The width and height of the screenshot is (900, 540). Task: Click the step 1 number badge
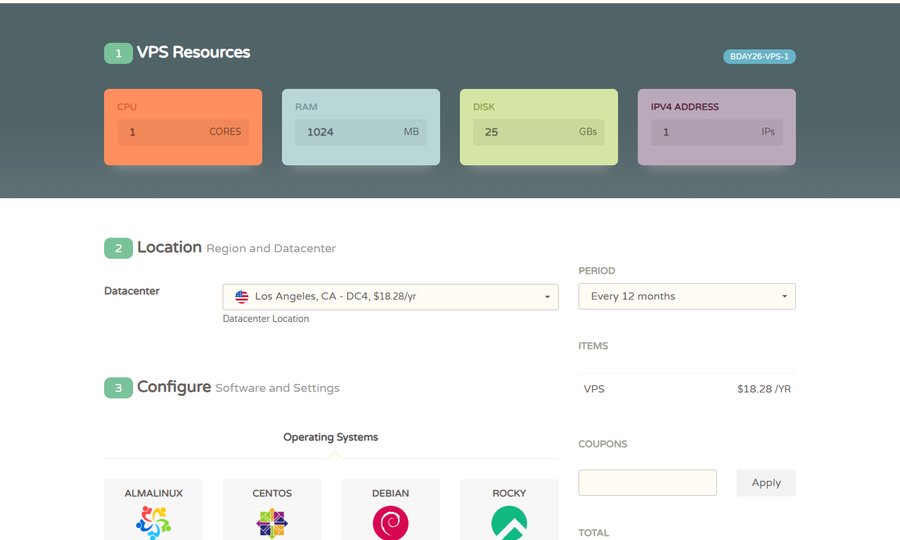[118, 53]
